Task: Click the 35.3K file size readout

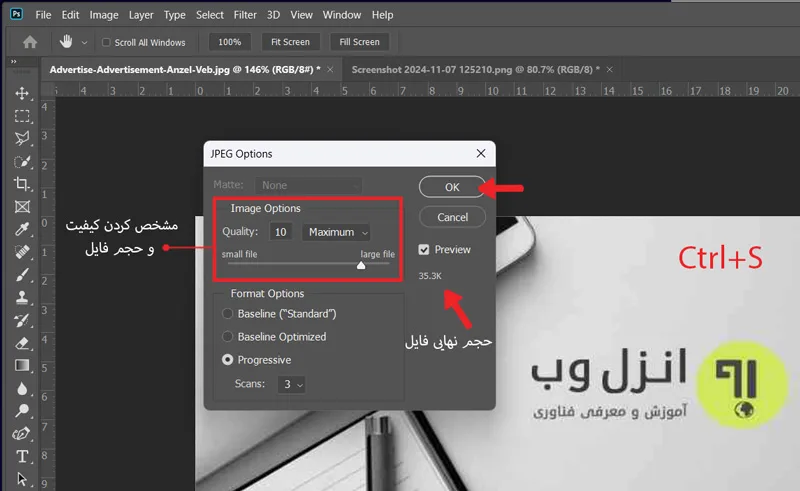Action: (430, 276)
